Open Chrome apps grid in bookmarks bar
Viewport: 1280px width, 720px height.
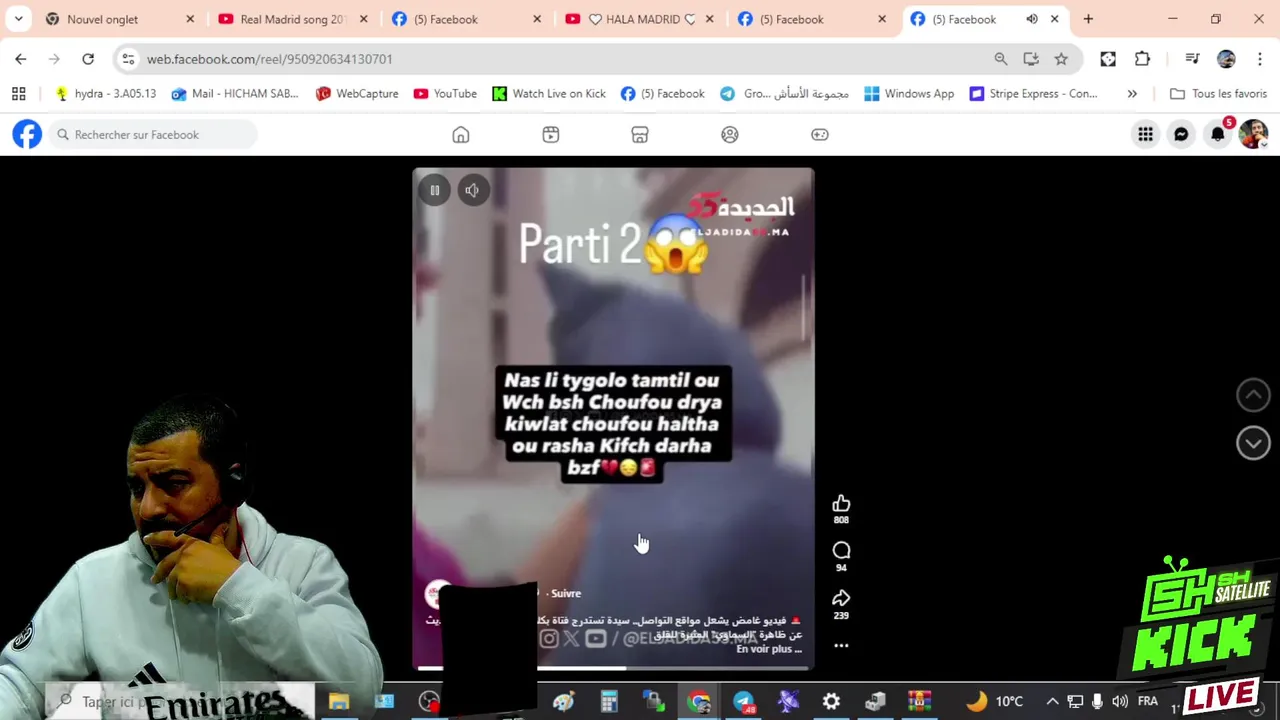[18, 93]
